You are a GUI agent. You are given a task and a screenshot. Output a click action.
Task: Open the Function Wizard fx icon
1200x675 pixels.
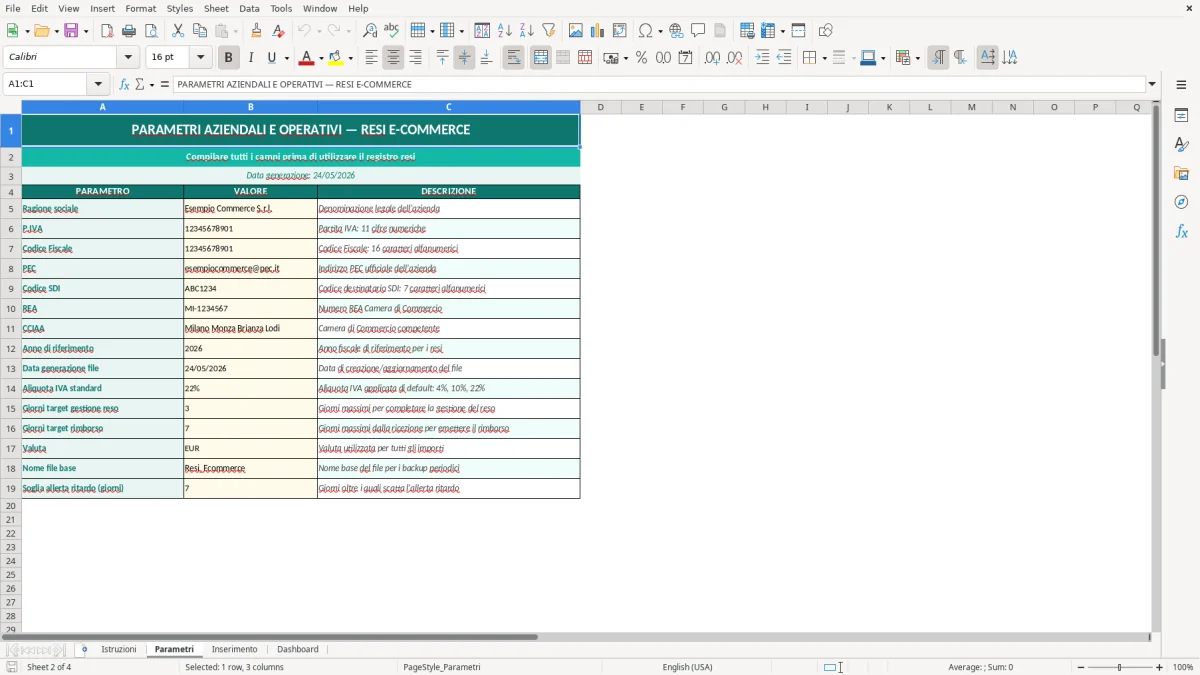[124, 84]
